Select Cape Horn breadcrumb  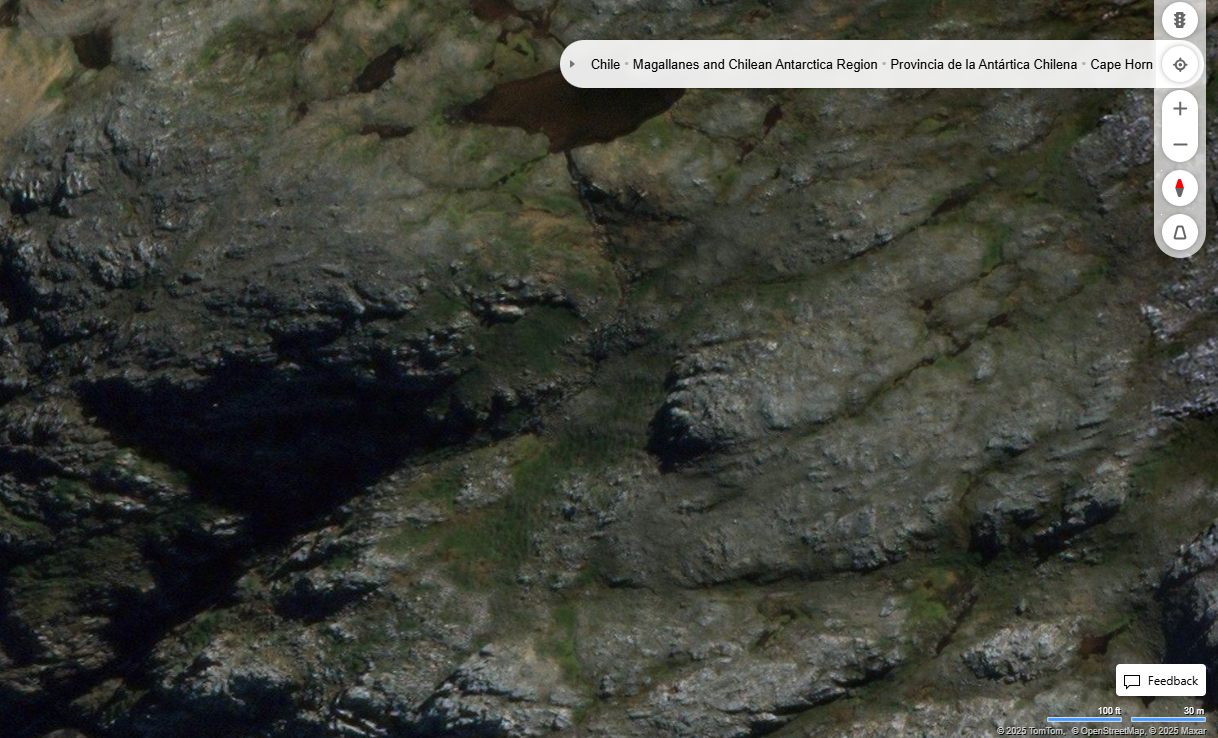coord(1121,64)
